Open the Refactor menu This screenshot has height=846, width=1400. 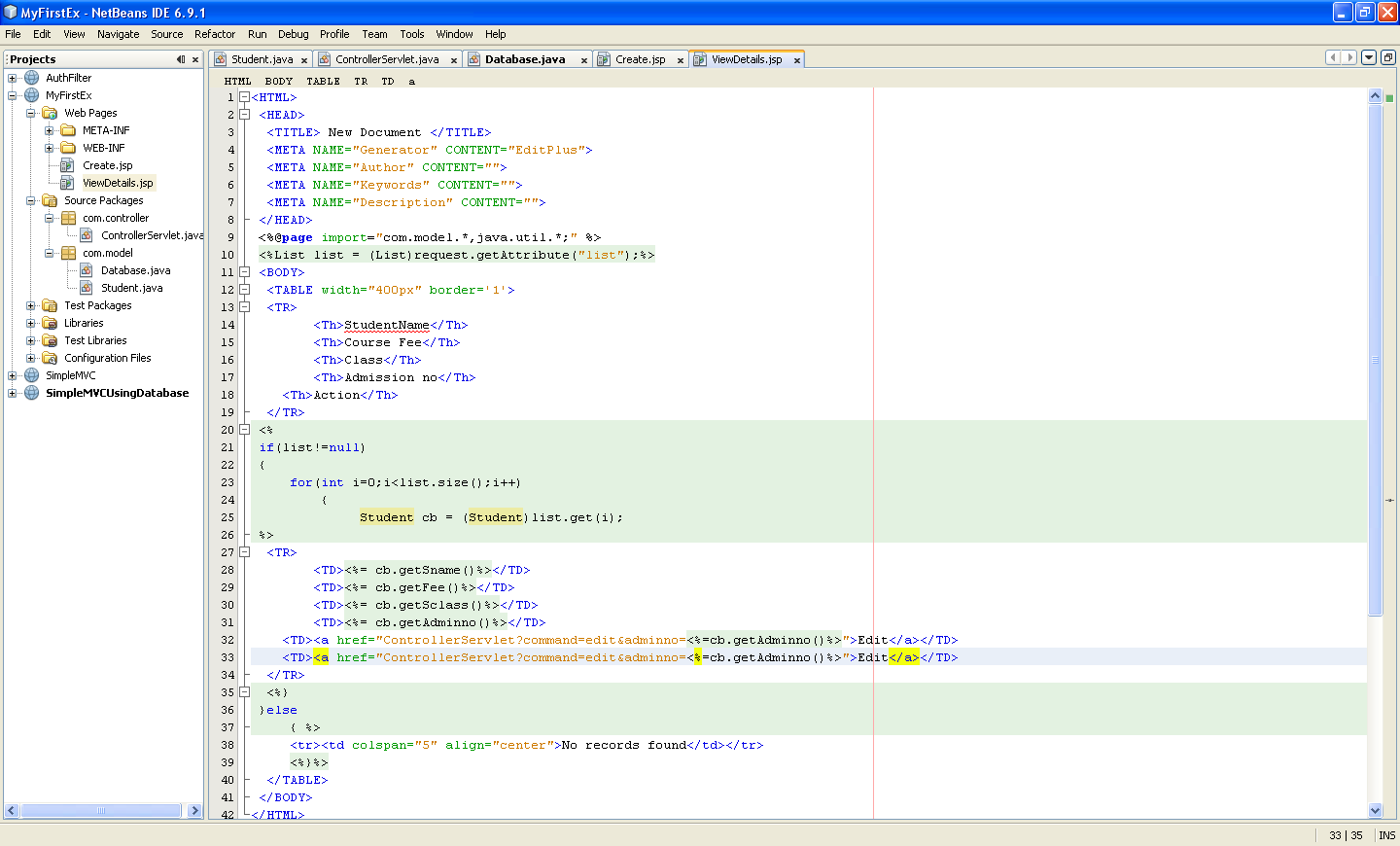coord(214,33)
